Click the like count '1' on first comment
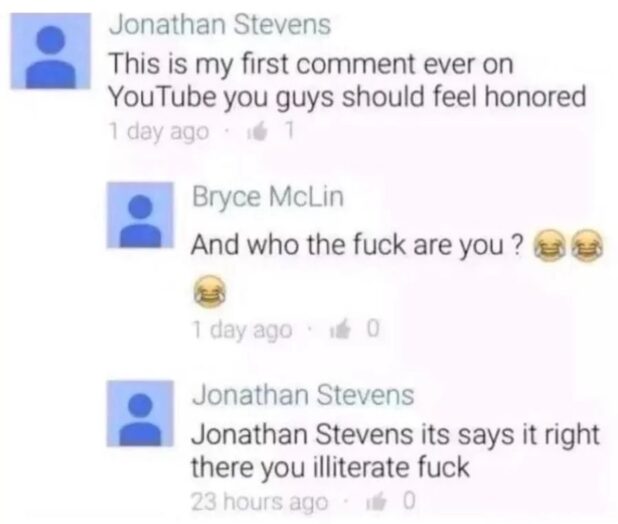This screenshot has width=618, height=524. click(290, 131)
